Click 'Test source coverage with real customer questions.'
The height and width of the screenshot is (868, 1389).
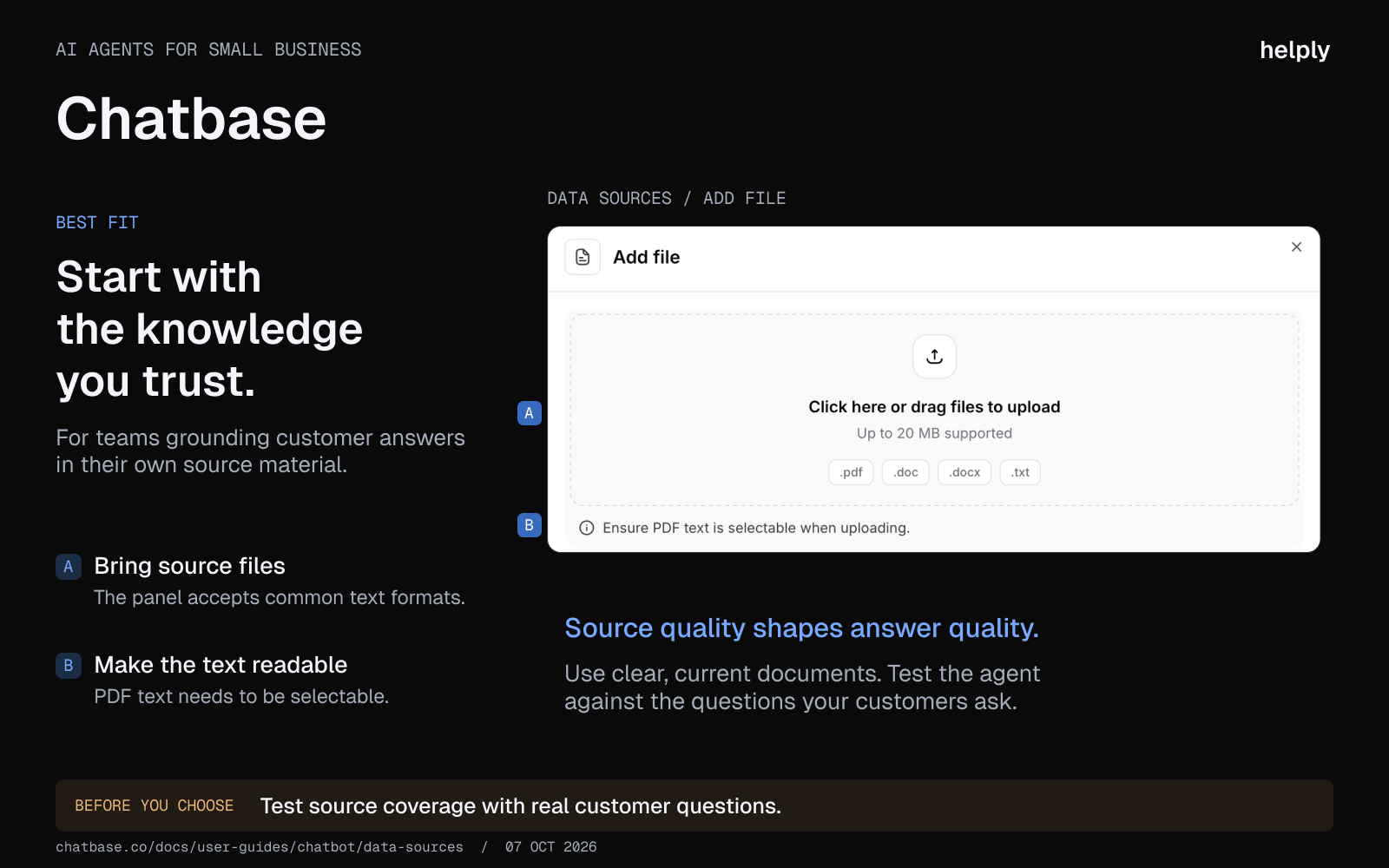[x=521, y=806]
